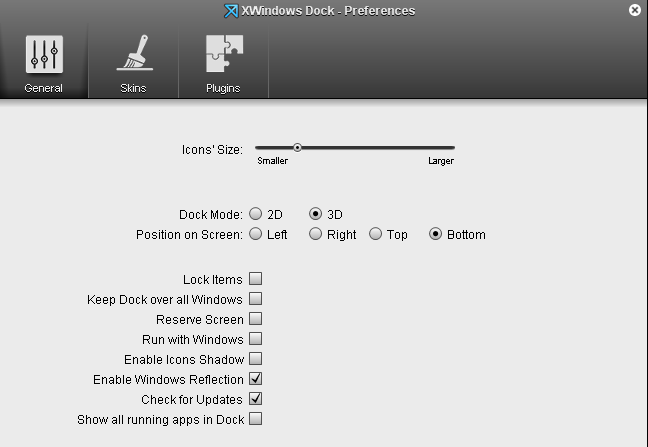Set dock position to Top
Viewport: 648px width, 447px height.
(x=376, y=235)
